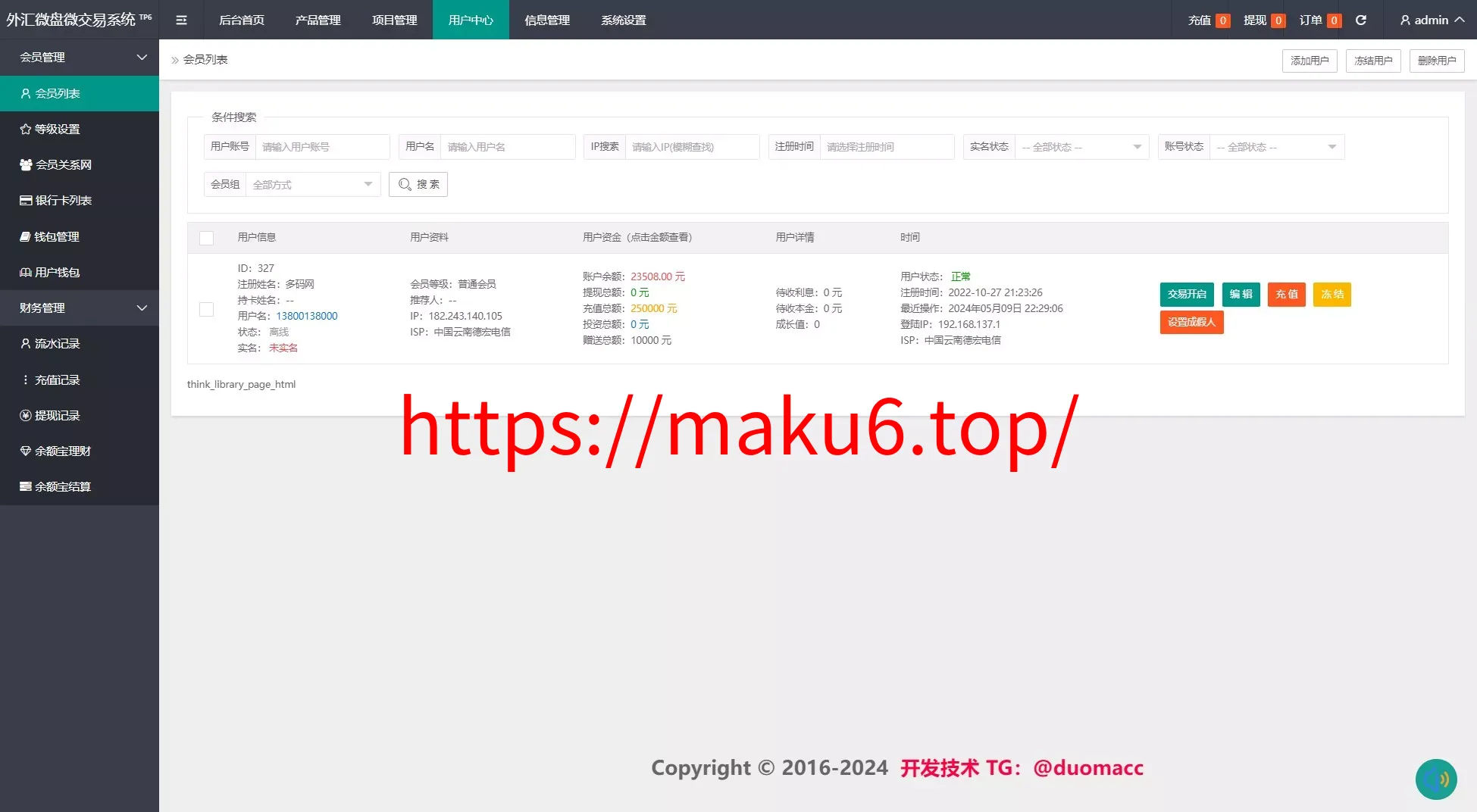Go to 项目管理 tab

tap(395, 20)
